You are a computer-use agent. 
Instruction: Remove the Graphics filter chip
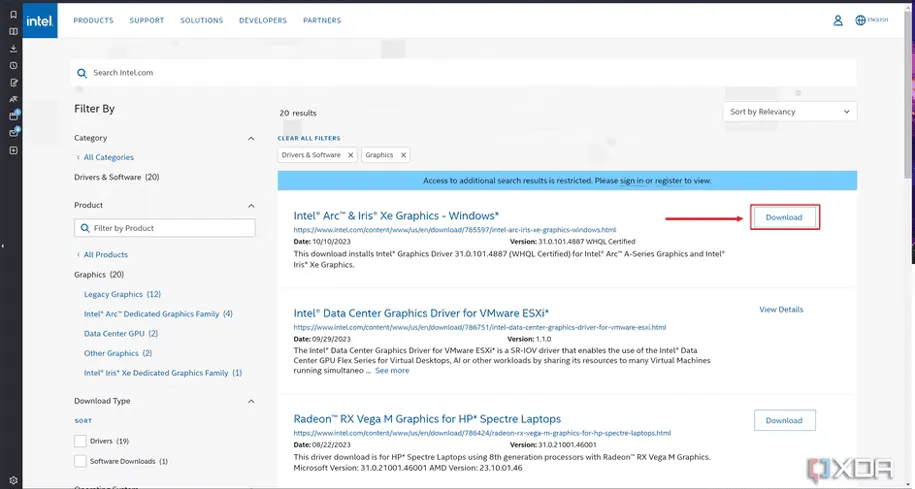point(403,155)
